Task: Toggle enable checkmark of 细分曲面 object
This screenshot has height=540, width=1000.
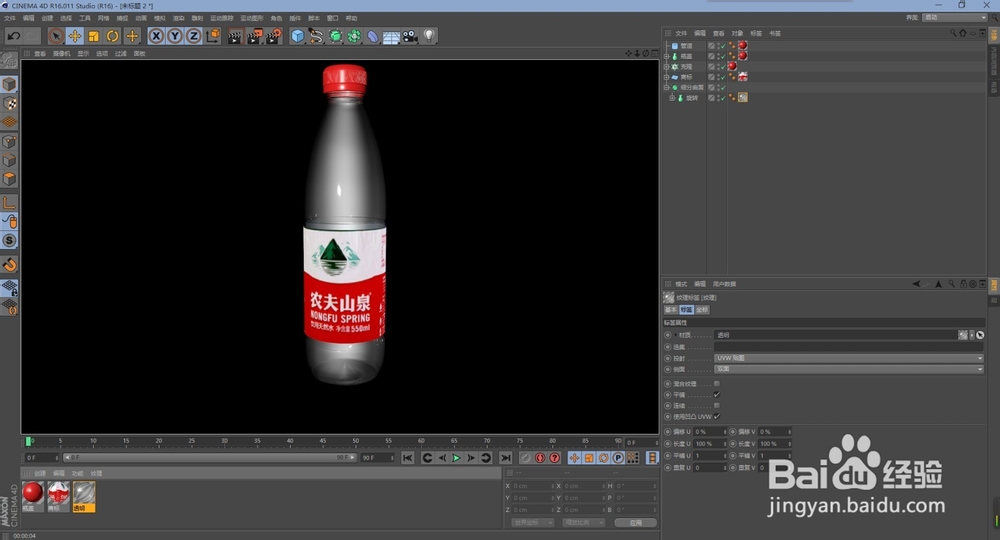Action: click(722, 87)
